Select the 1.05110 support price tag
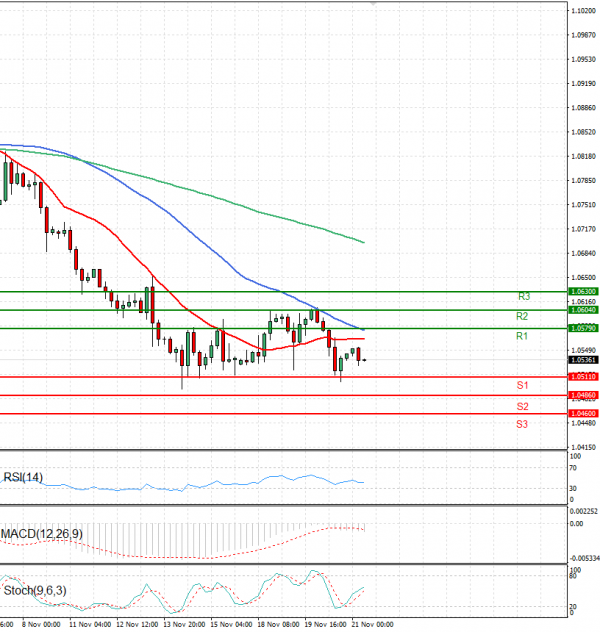This screenshot has width=600, height=632. [583, 377]
